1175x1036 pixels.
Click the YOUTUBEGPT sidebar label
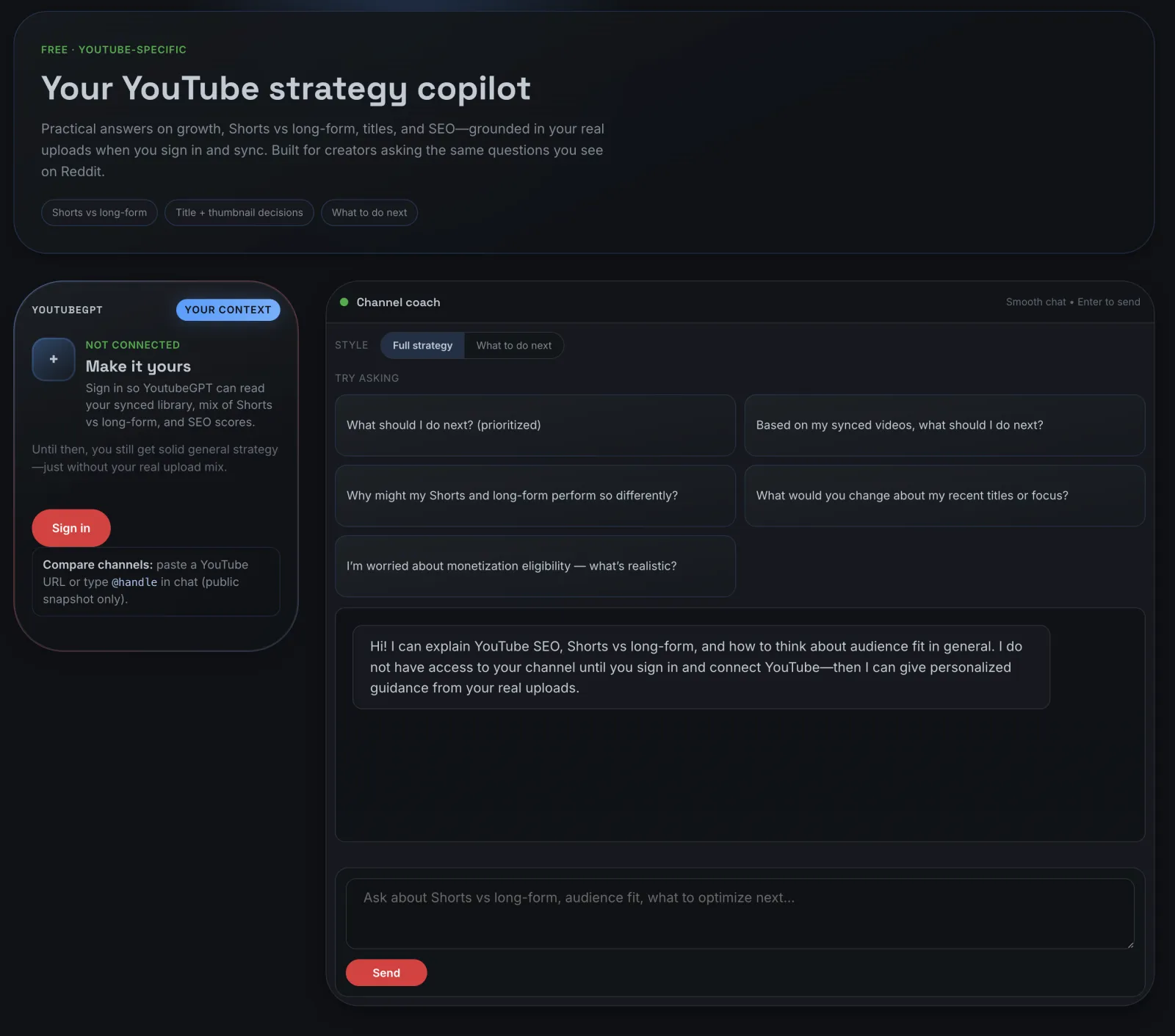[68, 310]
